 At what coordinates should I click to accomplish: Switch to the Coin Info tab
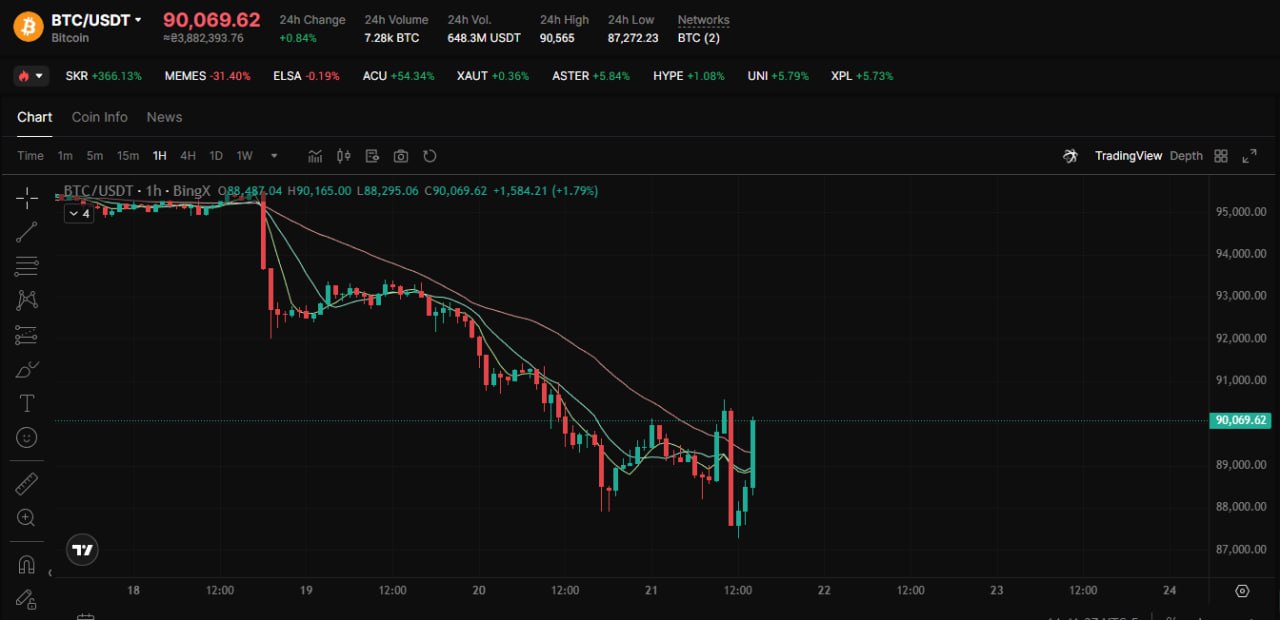pyautogui.click(x=99, y=117)
